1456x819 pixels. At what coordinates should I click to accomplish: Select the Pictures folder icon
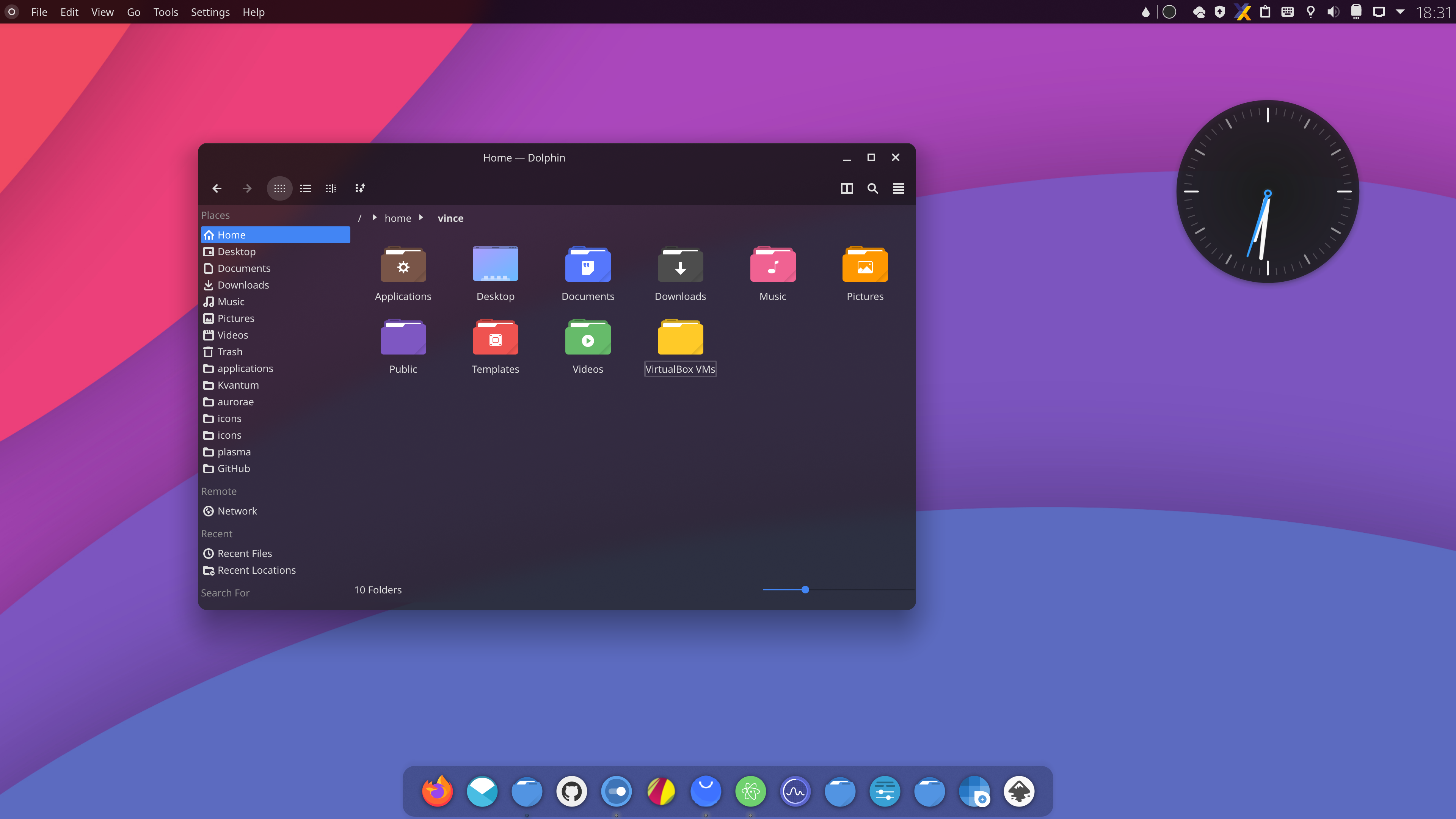pos(865,264)
